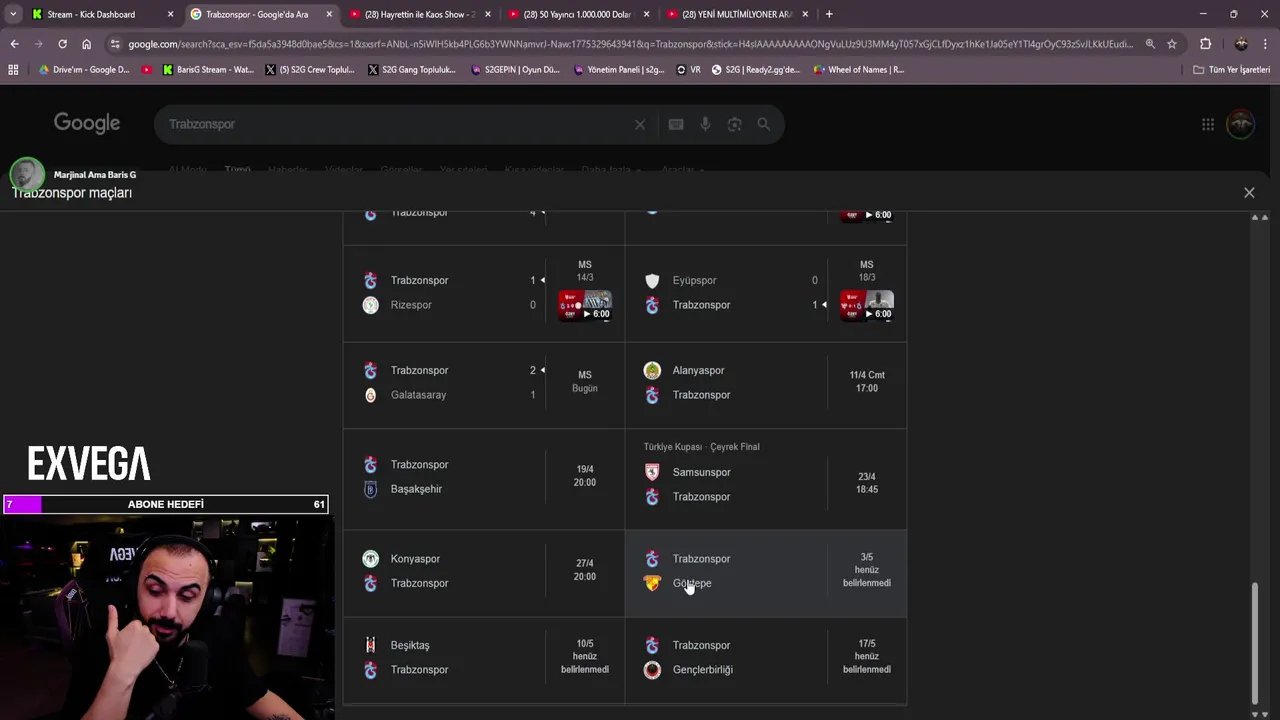Play Trabzonspor vs Rizespor highlights video
The height and width of the screenshot is (720, 1280).
pos(585,305)
